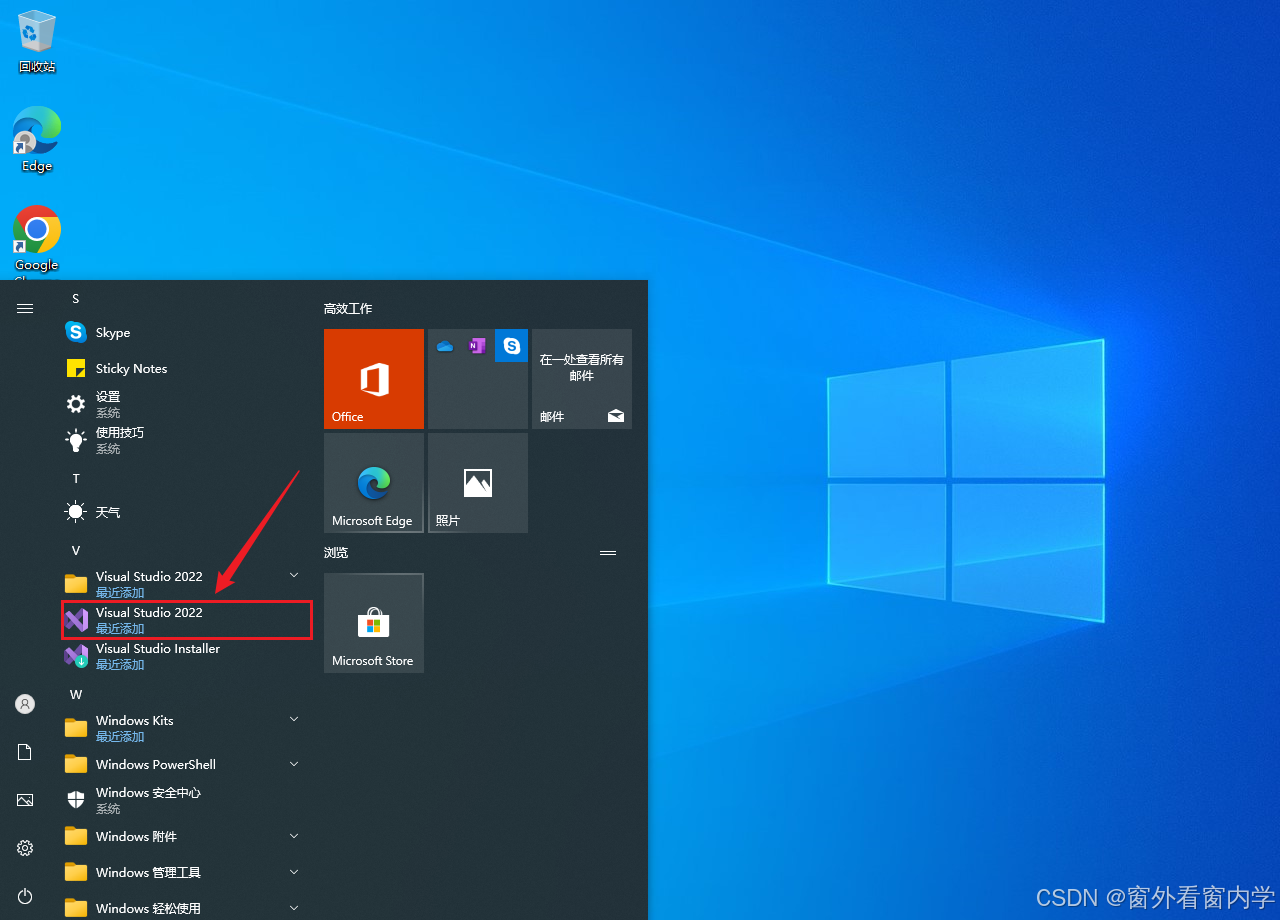
Task: Click the OneDrive icon in tile folder
Action: (445, 346)
